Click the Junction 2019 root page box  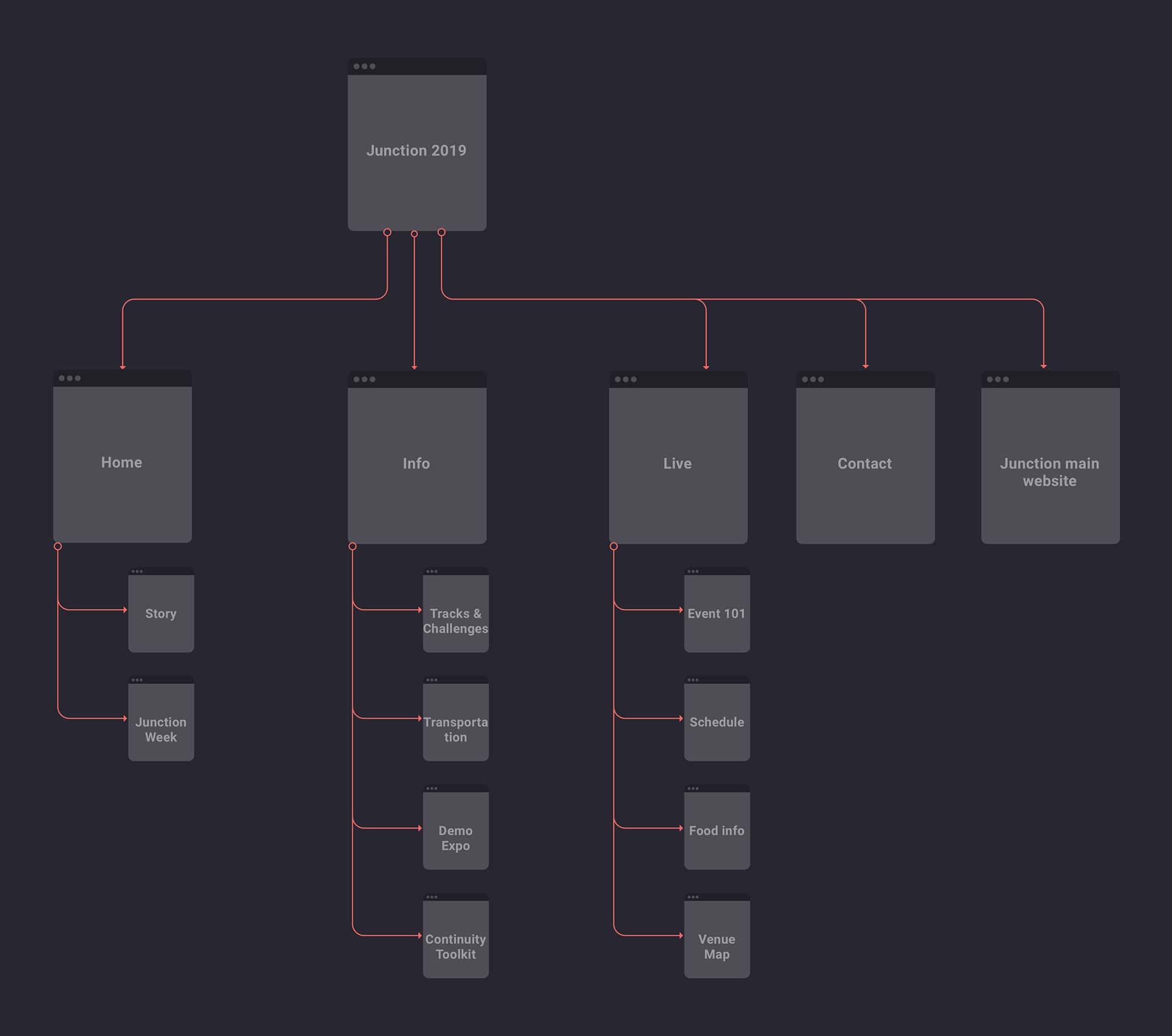(417, 151)
